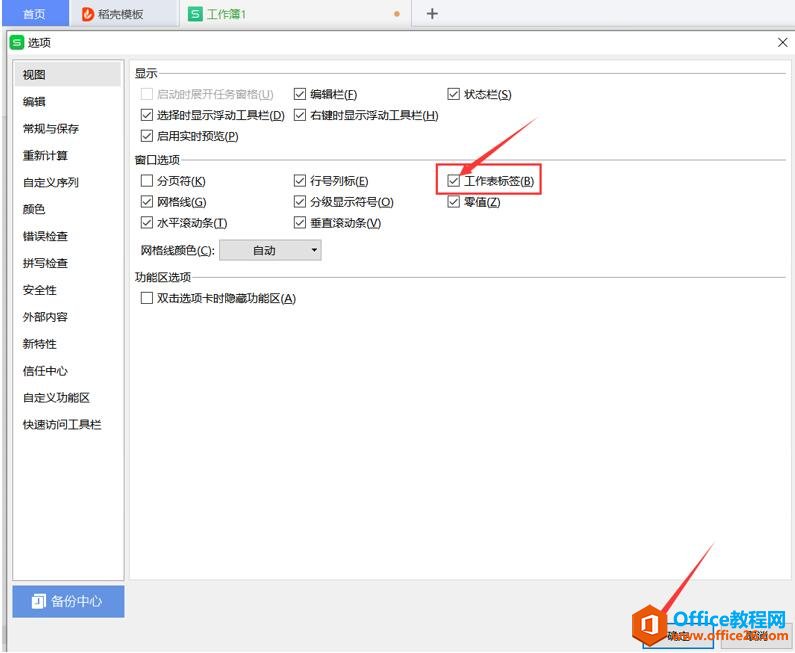Uncheck 工作表标签 checkbox
Screen dimensions: 795x653
click(453, 180)
